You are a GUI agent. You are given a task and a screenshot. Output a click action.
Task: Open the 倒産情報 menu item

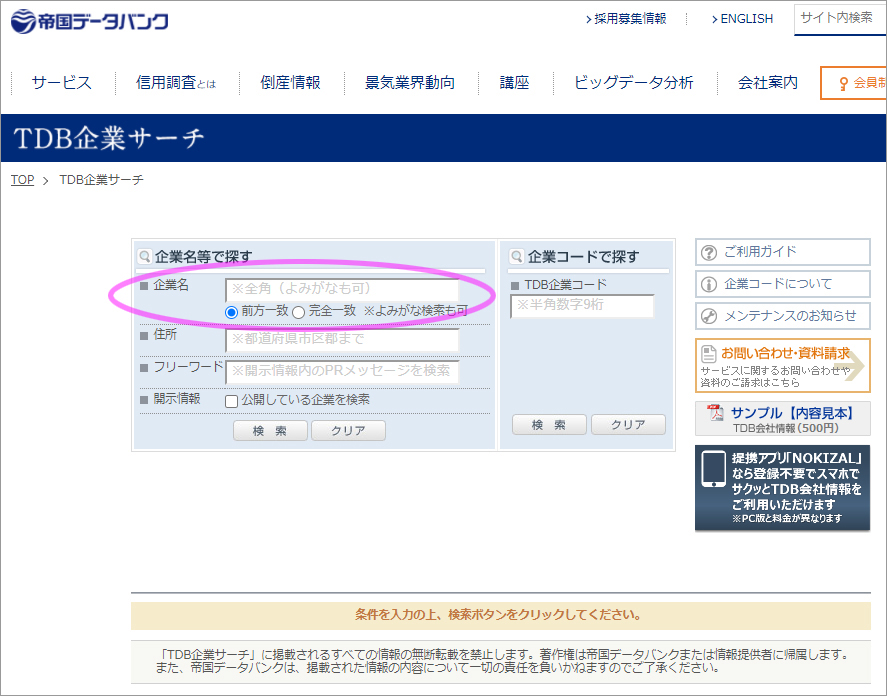(x=289, y=83)
